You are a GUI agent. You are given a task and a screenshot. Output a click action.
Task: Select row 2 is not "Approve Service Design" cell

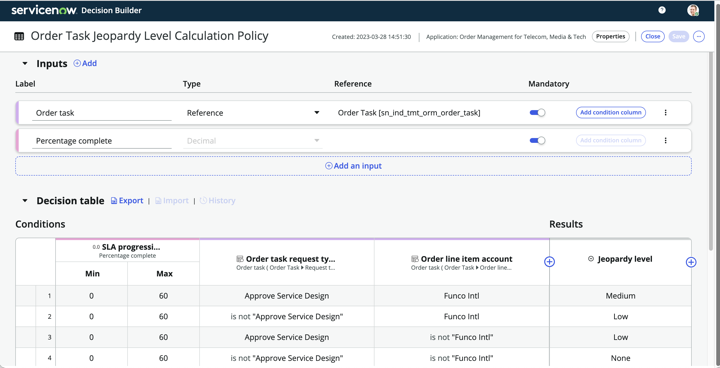coord(287,317)
